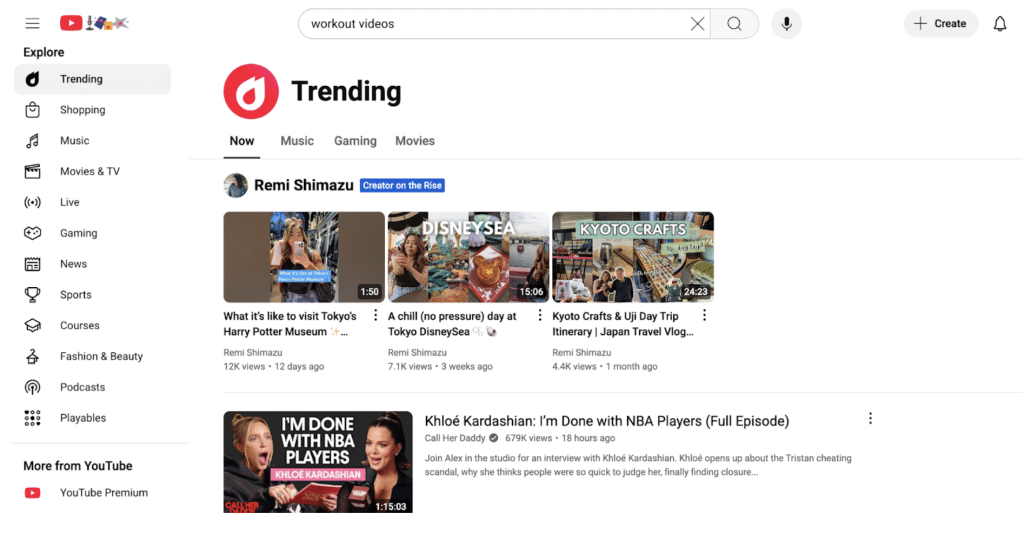Open the Create button
Screen dimensions: 1024x534
940,24
